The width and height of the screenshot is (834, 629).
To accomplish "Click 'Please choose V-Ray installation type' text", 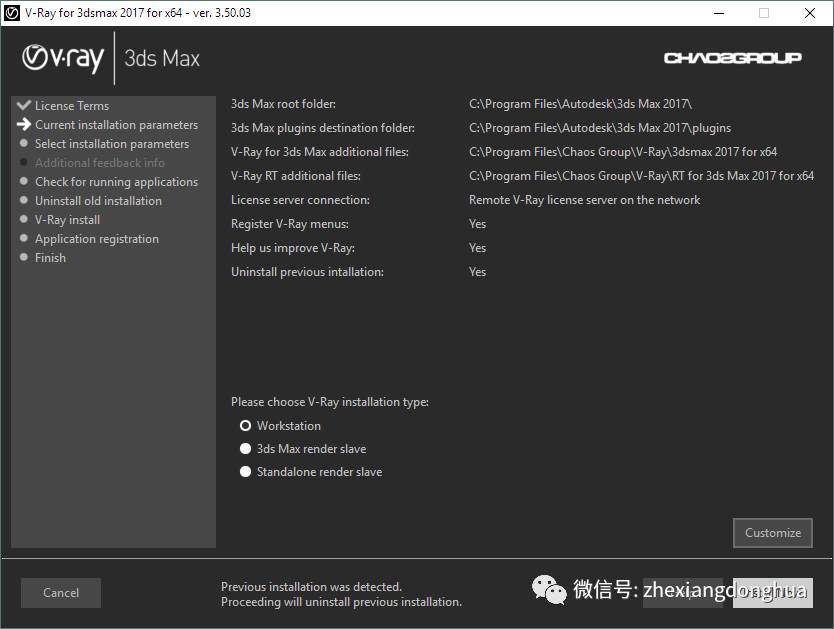I will pos(330,402).
